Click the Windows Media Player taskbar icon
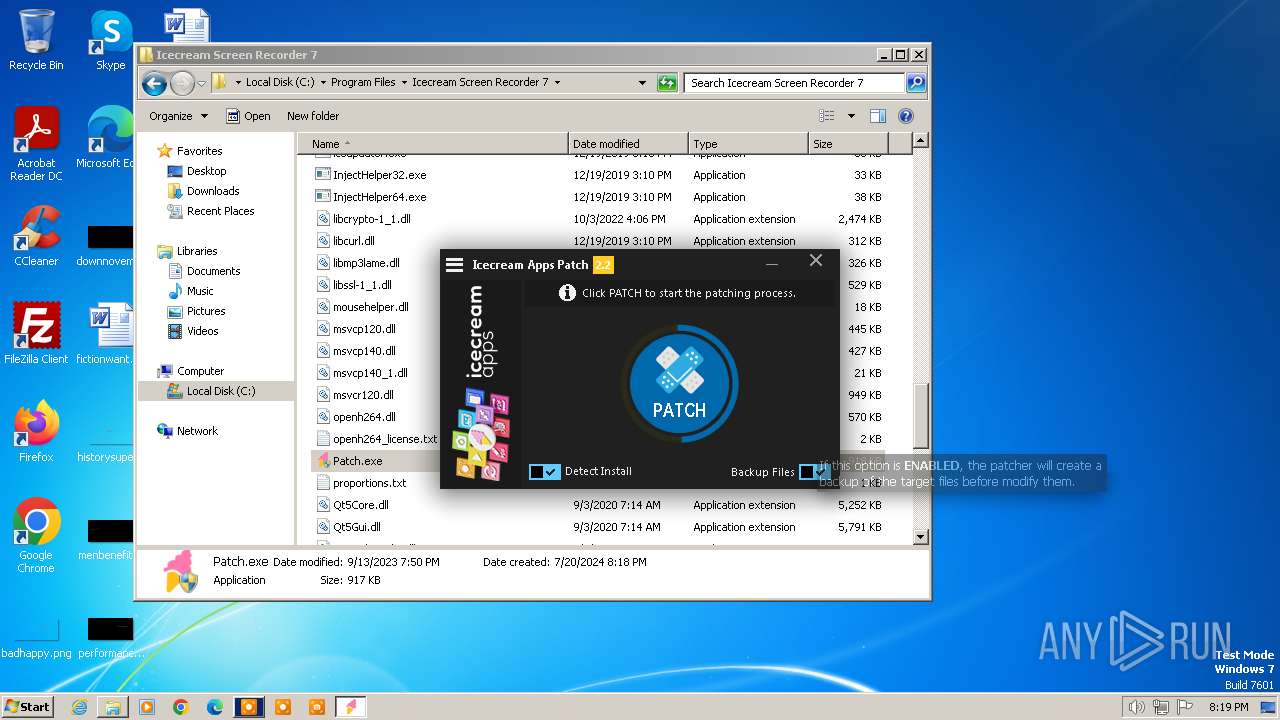The width and height of the screenshot is (1280, 720). tap(147, 707)
